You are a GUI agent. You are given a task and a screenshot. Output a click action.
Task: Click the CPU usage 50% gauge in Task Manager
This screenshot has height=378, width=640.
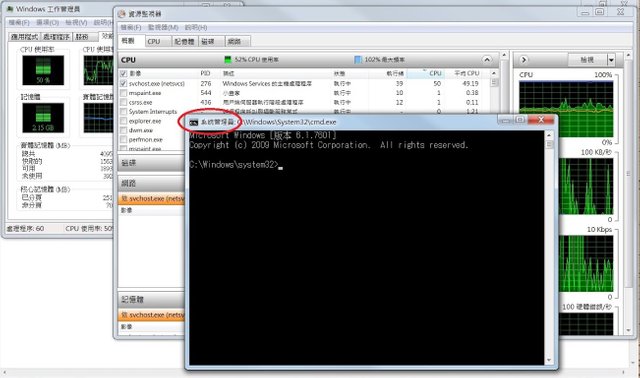[x=43, y=70]
